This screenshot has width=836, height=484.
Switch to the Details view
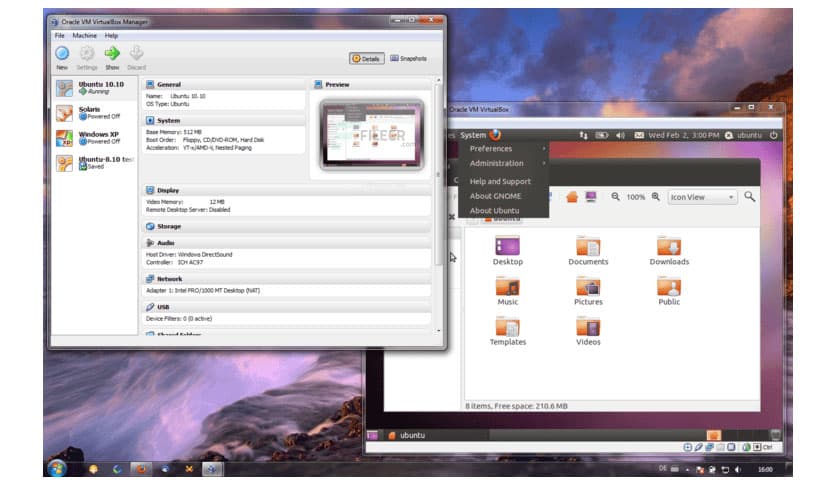pyautogui.click(x=367, y=59)
